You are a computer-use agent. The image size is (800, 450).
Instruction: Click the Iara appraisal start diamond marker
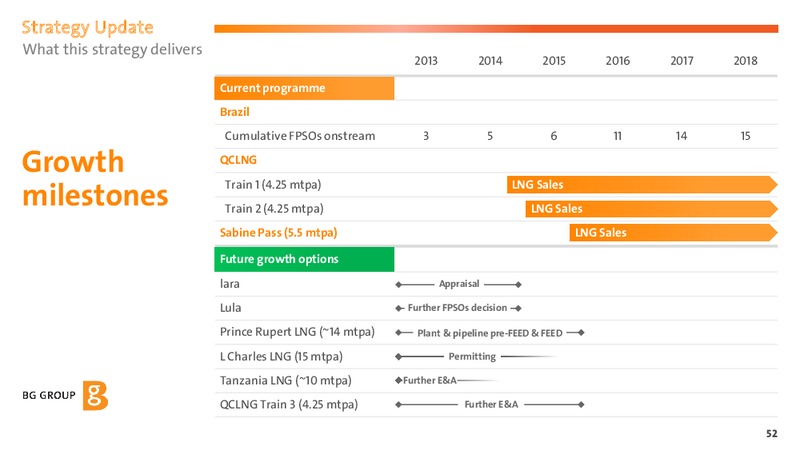(x=398, y=284)
